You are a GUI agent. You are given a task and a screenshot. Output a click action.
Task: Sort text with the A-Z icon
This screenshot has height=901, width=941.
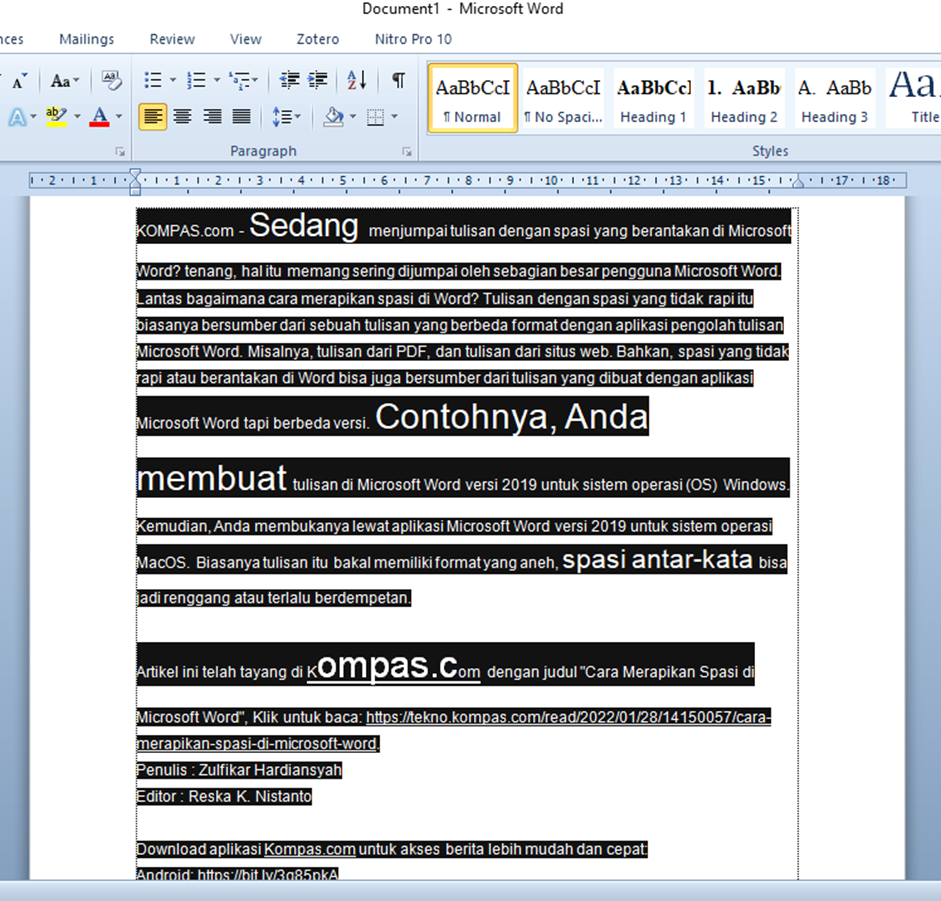(x=357, y=80)
